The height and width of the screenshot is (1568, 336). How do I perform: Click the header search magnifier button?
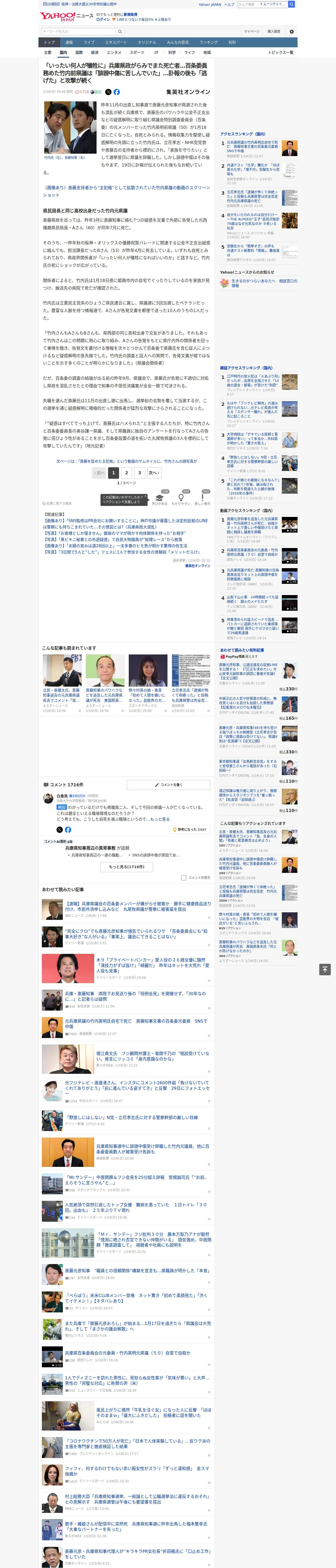pos(292,4)
